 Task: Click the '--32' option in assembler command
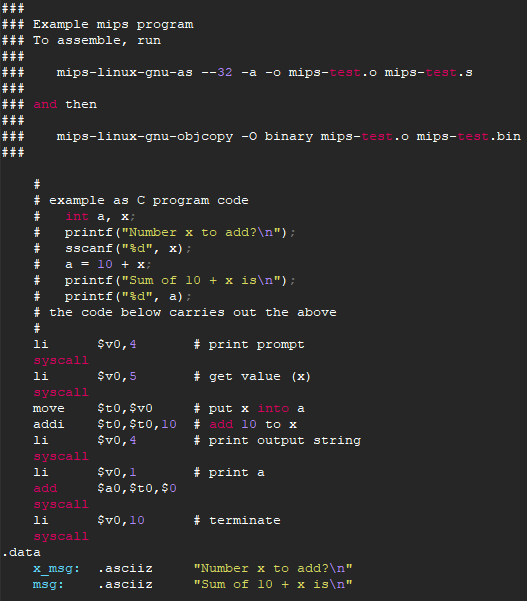coord(217,72)
